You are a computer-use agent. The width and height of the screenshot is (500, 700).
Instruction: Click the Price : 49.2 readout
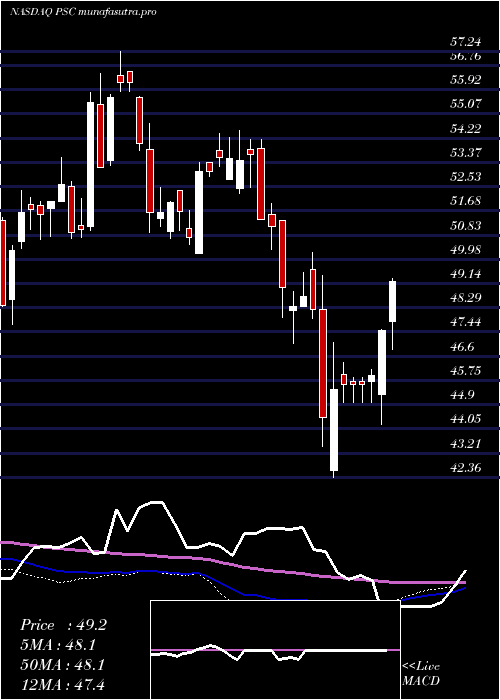63,625
